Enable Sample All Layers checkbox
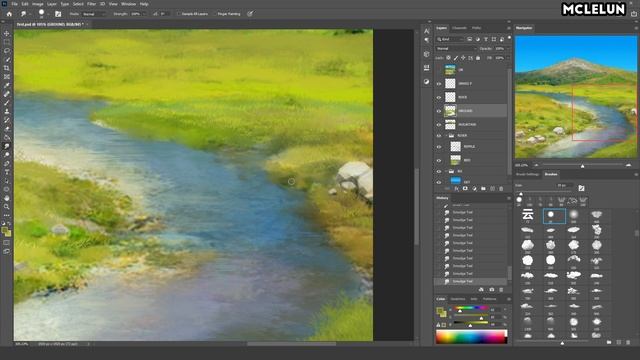Image resolution: width=640 pixels, height=360 pixels. coord(179,14)
